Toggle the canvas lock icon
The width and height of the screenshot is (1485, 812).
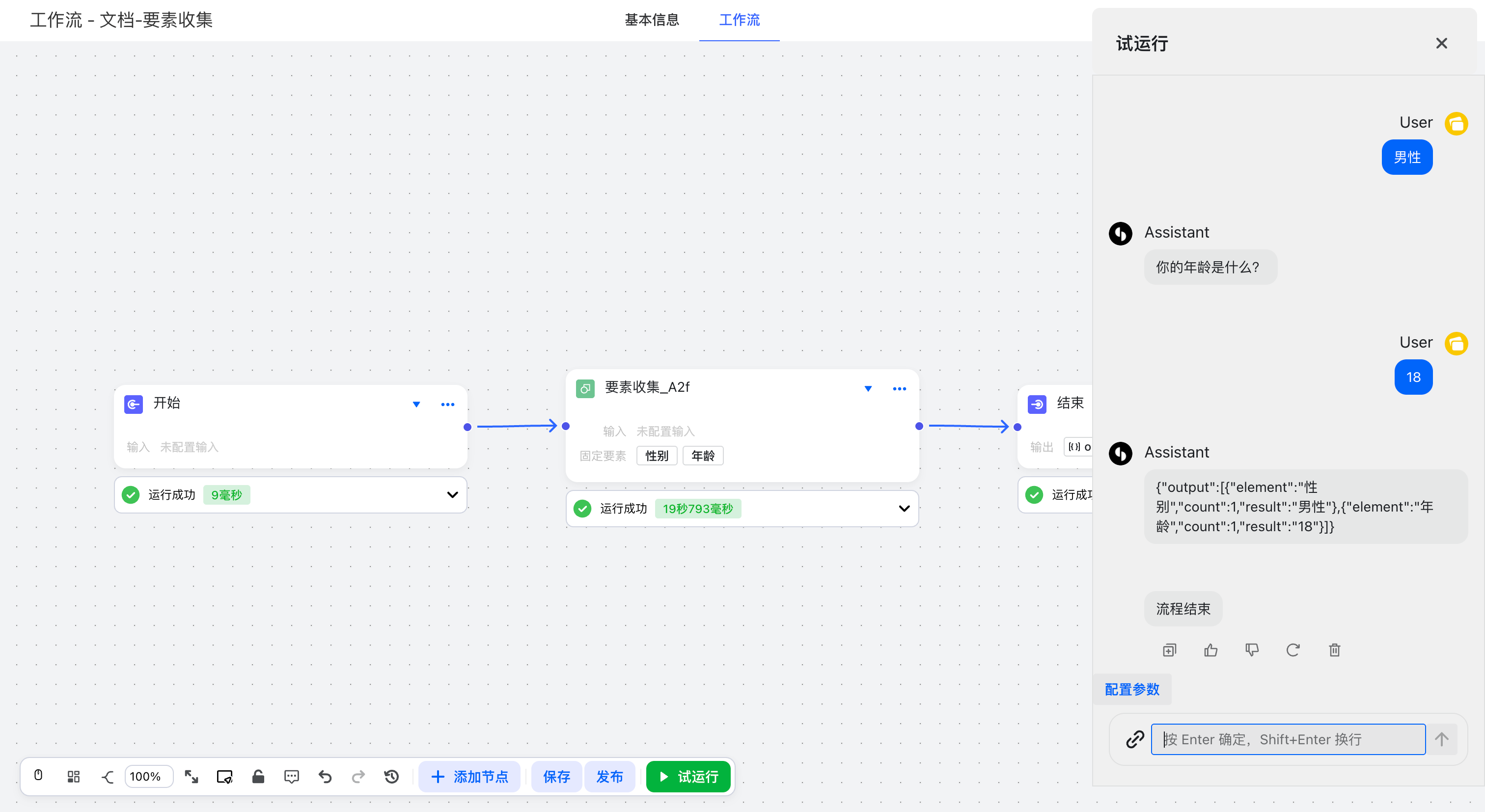(x=258, y=776)
